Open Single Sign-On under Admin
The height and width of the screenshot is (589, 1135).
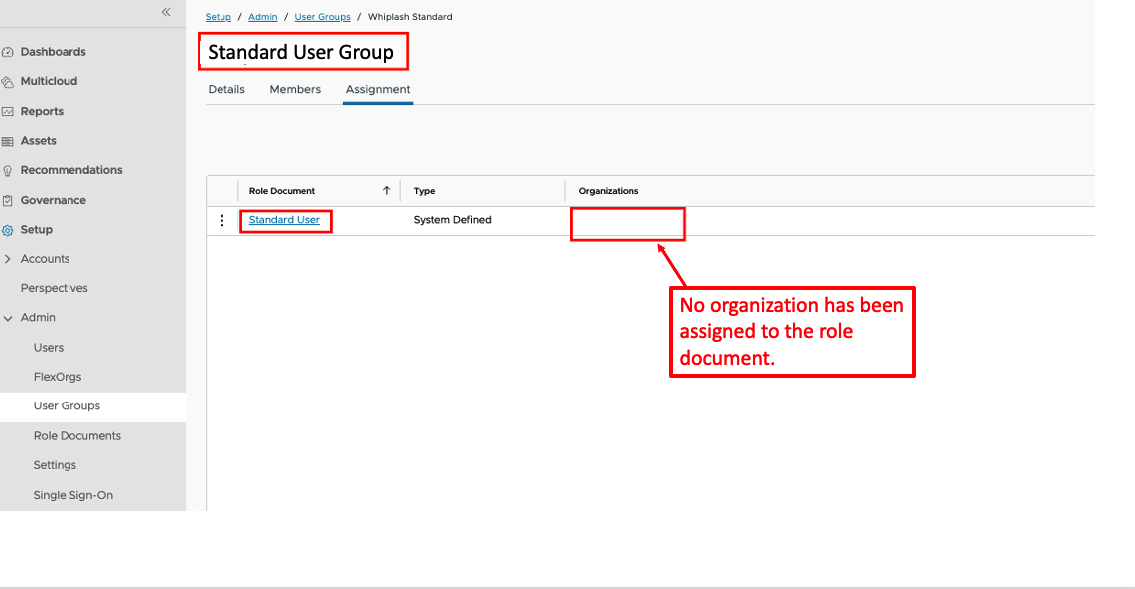point(73,496)
